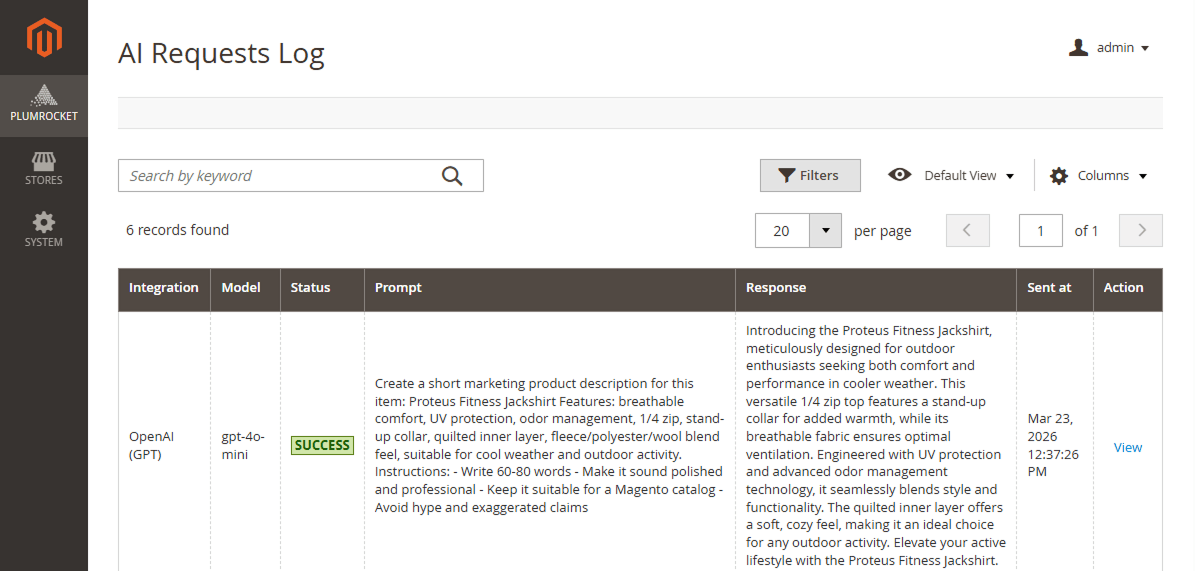This screenshot has height=571, width=1195.
Task: Click the magnifying glass search icon
Action: pos(452,176)
